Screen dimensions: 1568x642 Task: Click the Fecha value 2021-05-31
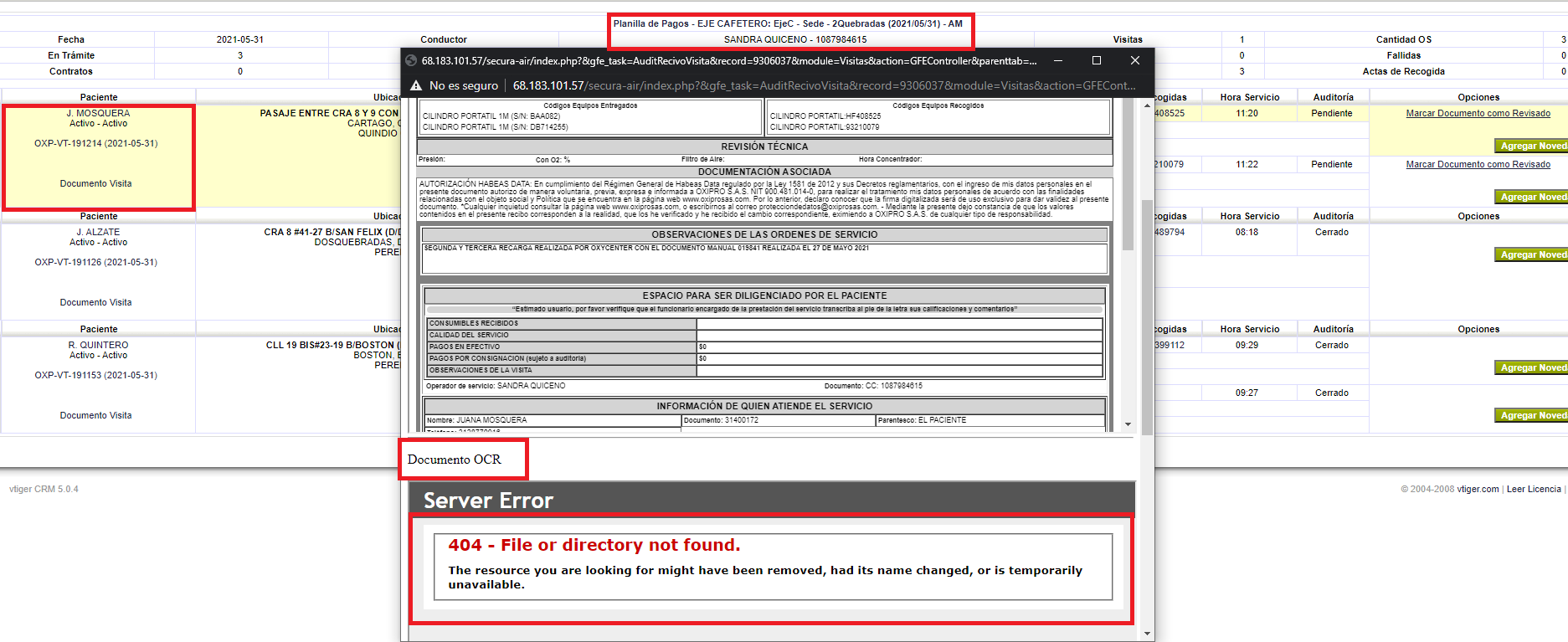(x=240, y=39)
